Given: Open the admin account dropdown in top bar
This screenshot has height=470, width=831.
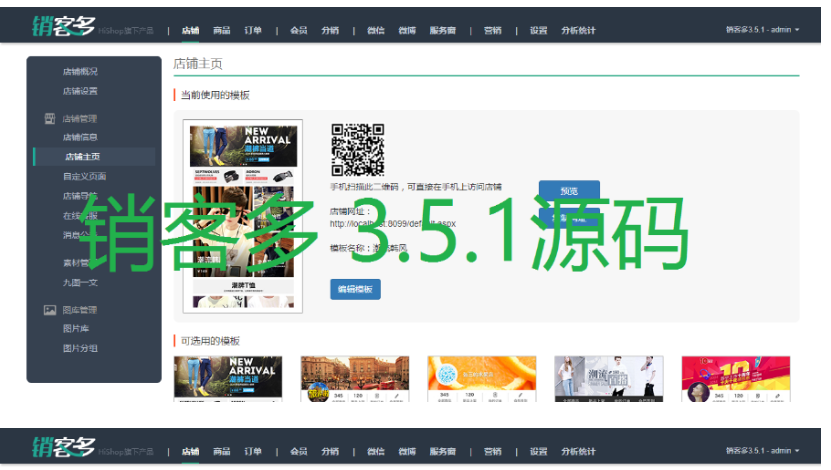Looking at the screenshot, I should (x=763, y=30).
